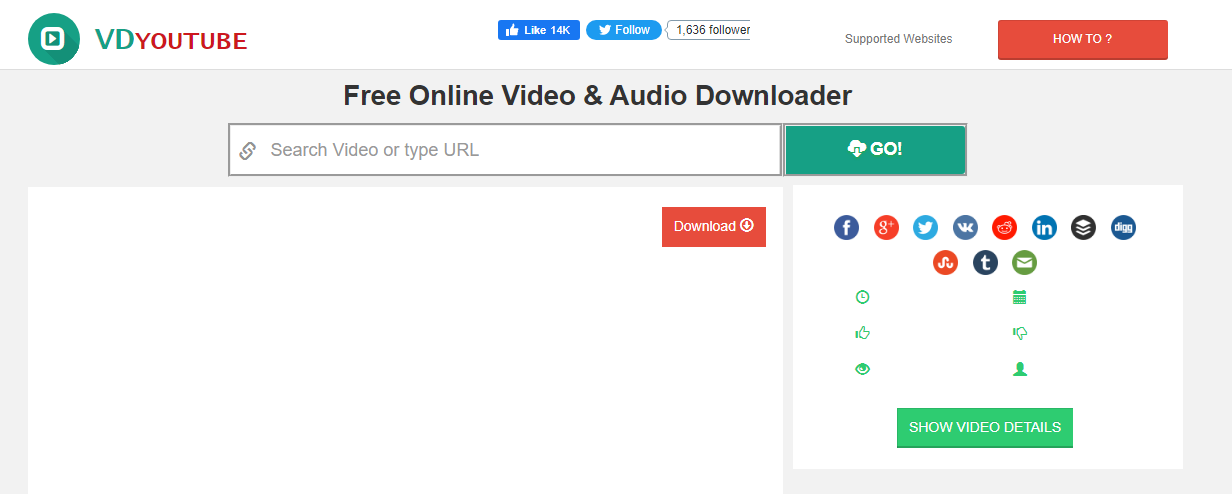1232x494 pixels.
Task: Click the chain link icon in the search box
Action: [x=248, y=151]
